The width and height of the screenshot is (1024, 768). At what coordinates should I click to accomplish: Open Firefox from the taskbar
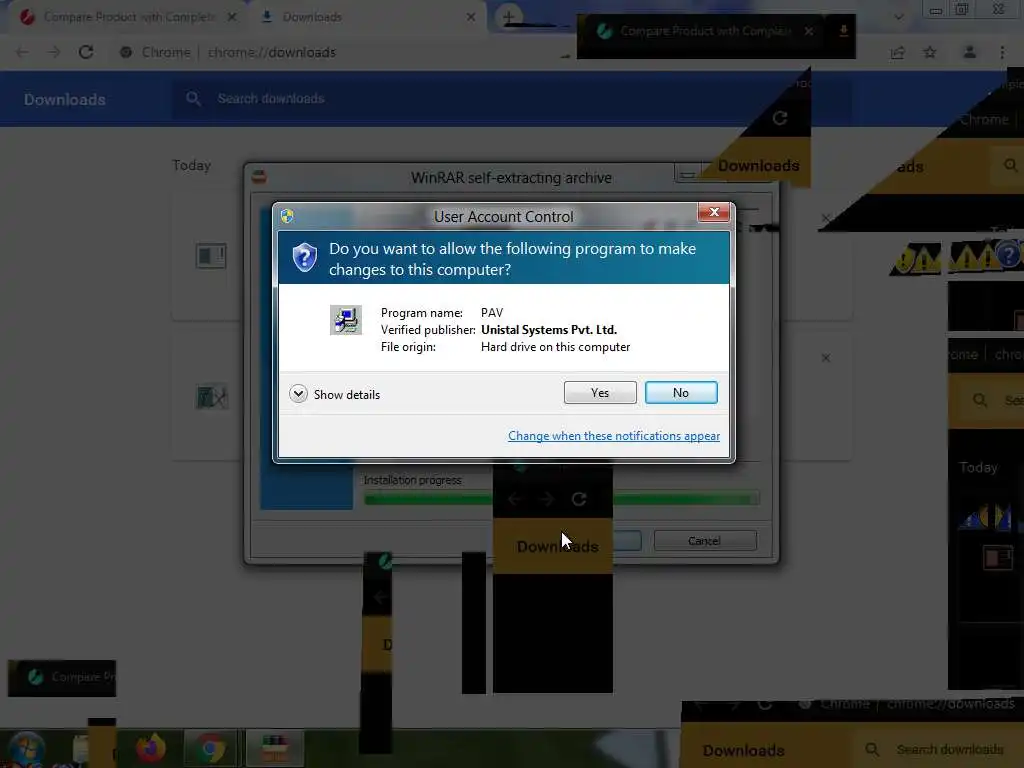click(151, 748)
